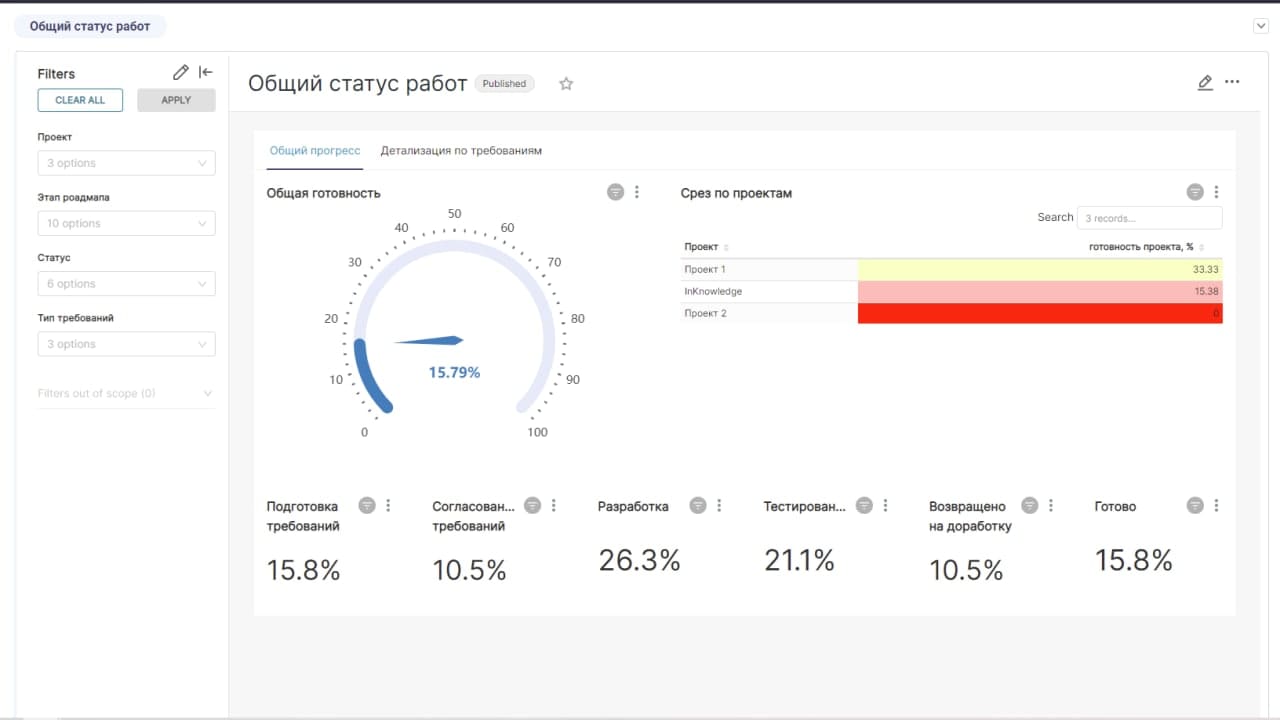Expand the Этап роадмапа dropdown
Viewport: 1280px width, 720px height.
126,223
